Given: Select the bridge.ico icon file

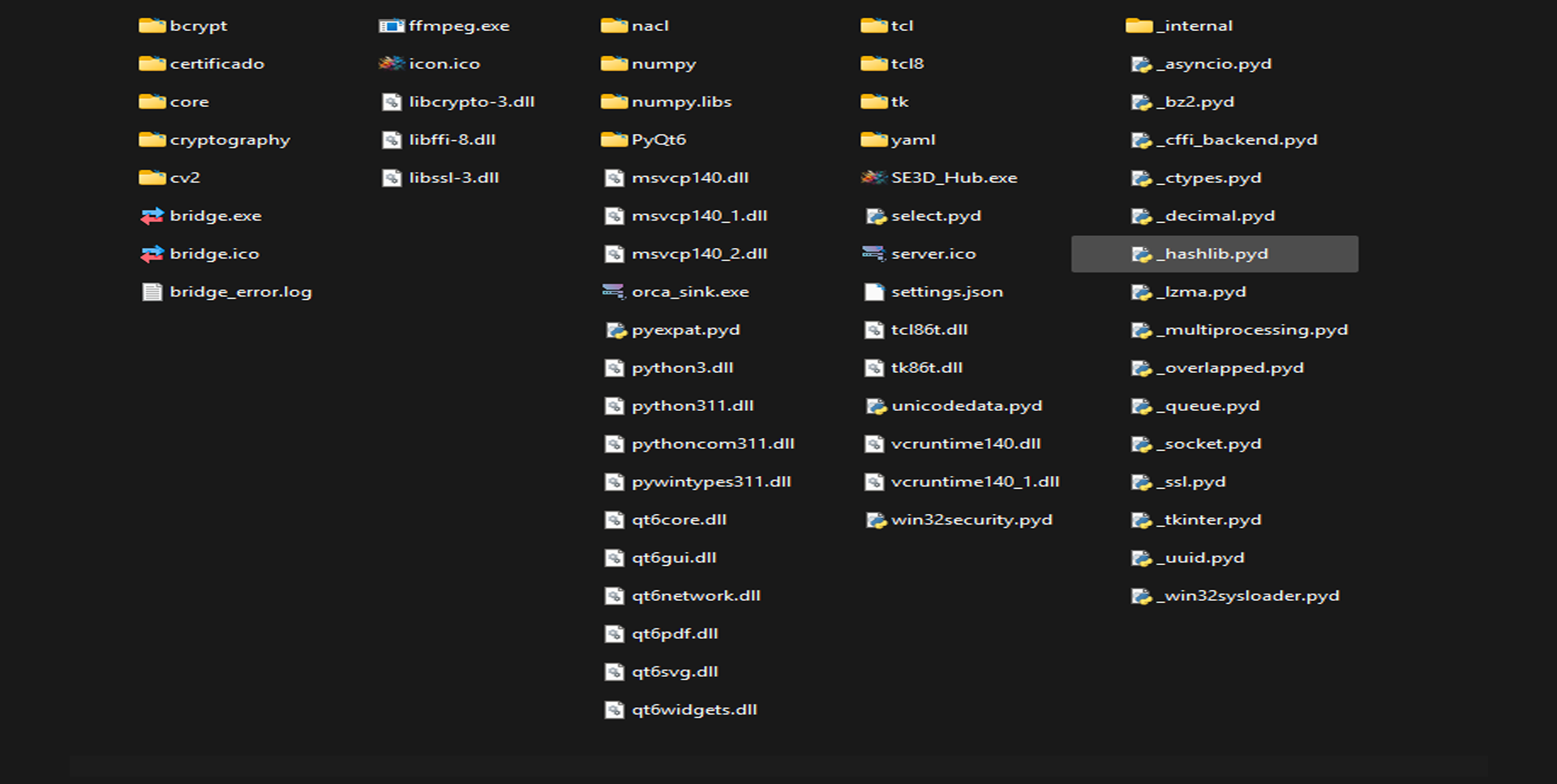Looking at the screenshot, I should point(152,254).
